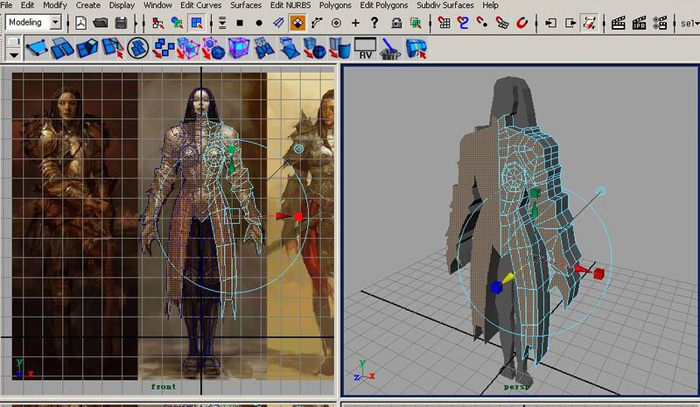Click the New Scene icon
700x407 pixels.
click(81, 23)
